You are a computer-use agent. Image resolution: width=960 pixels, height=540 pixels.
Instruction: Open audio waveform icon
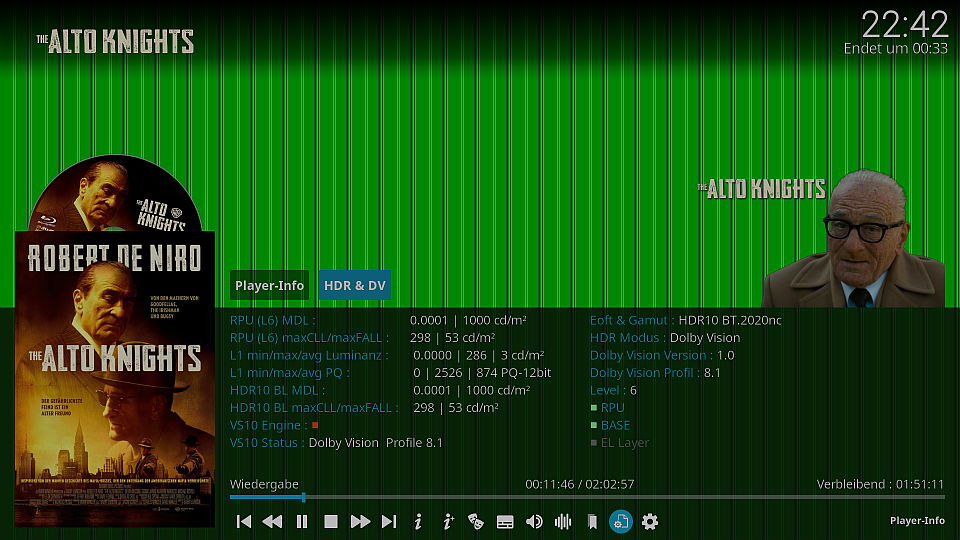(563, 522)
